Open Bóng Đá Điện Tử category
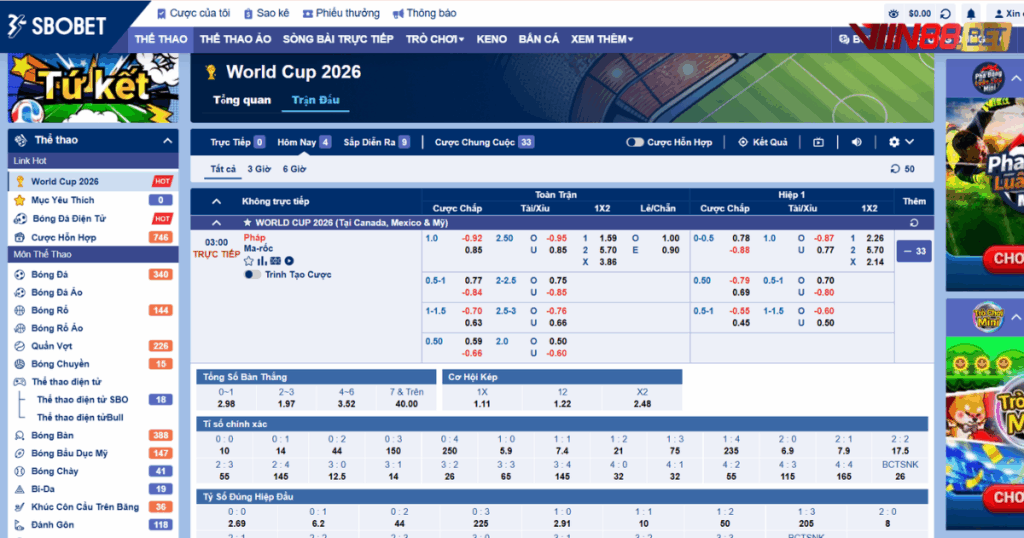1024x538 pixels. [x=93, y=219]
